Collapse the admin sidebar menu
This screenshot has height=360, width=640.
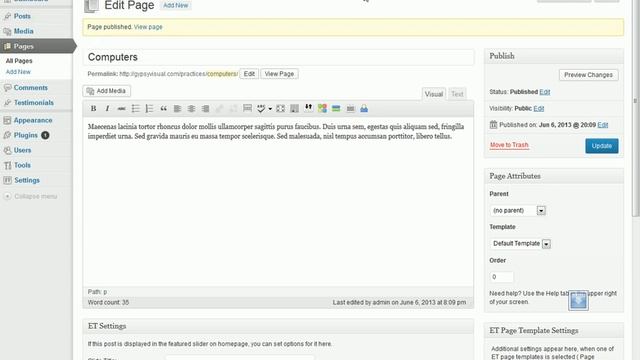pyautogui.click(x=31, y=196)
